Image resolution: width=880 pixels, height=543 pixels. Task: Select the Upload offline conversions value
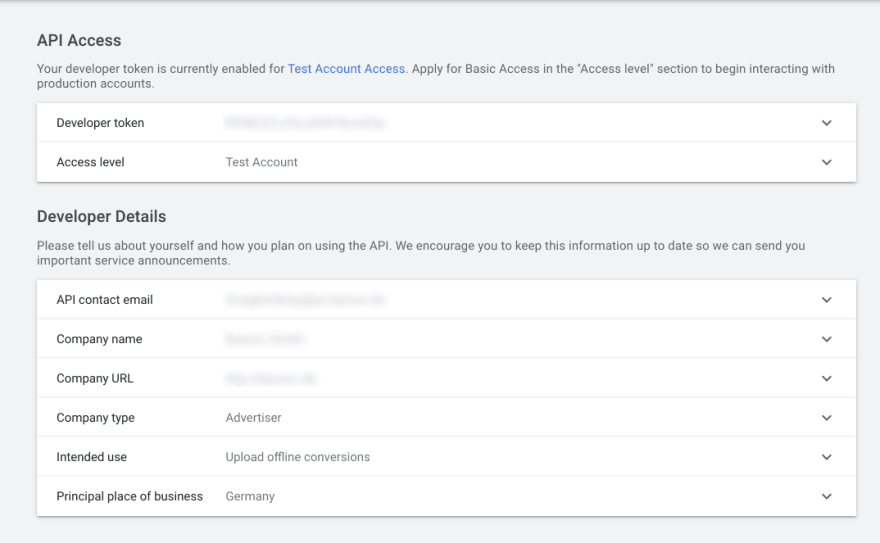point(298,457)
